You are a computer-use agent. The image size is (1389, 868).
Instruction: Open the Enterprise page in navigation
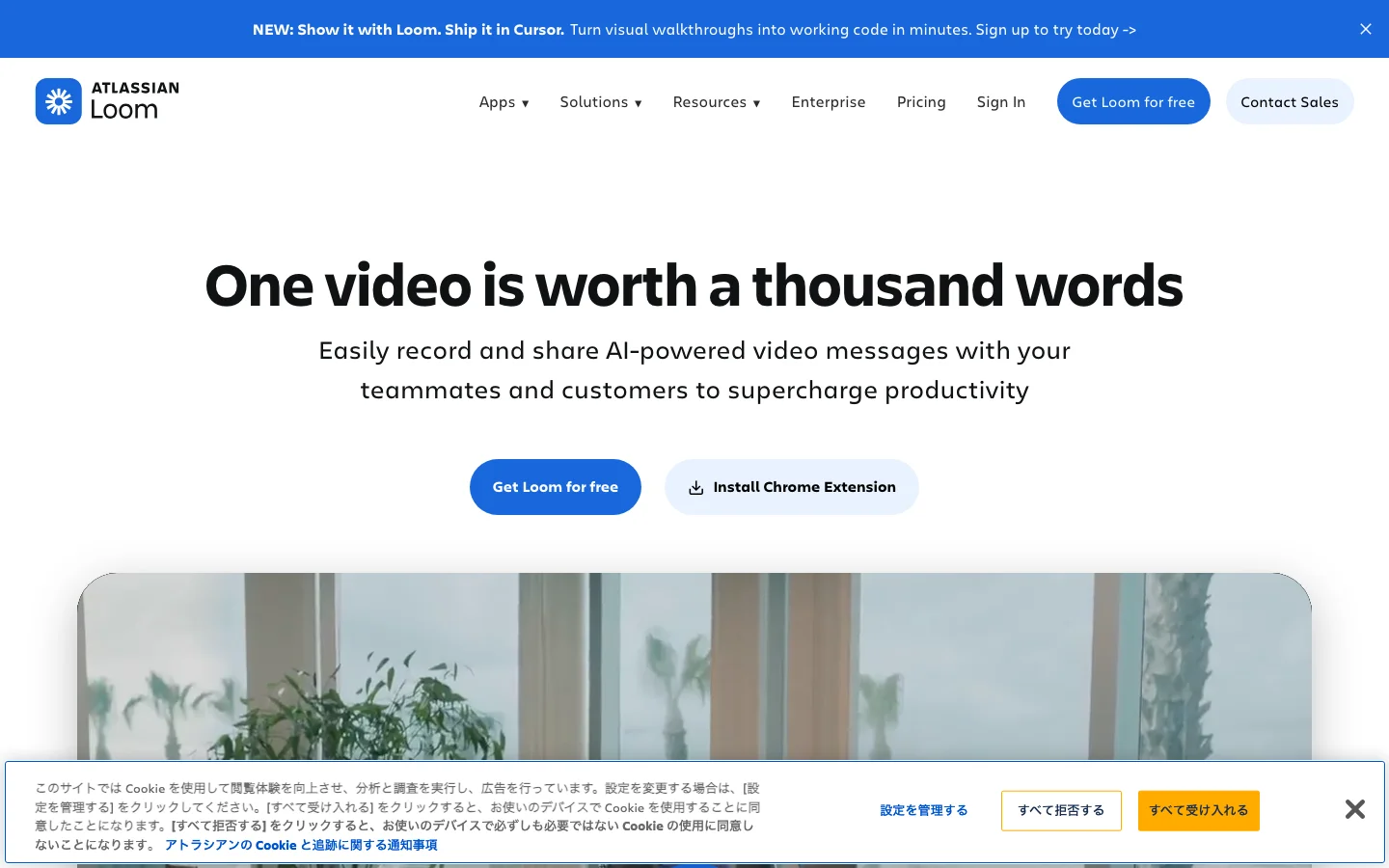(829, 102)
